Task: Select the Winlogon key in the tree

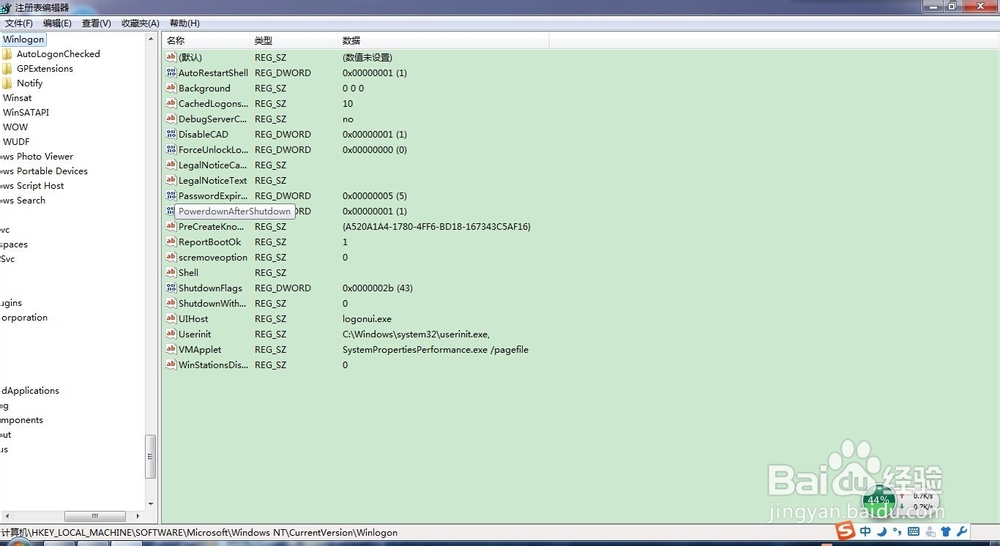Action: point(23,39)
